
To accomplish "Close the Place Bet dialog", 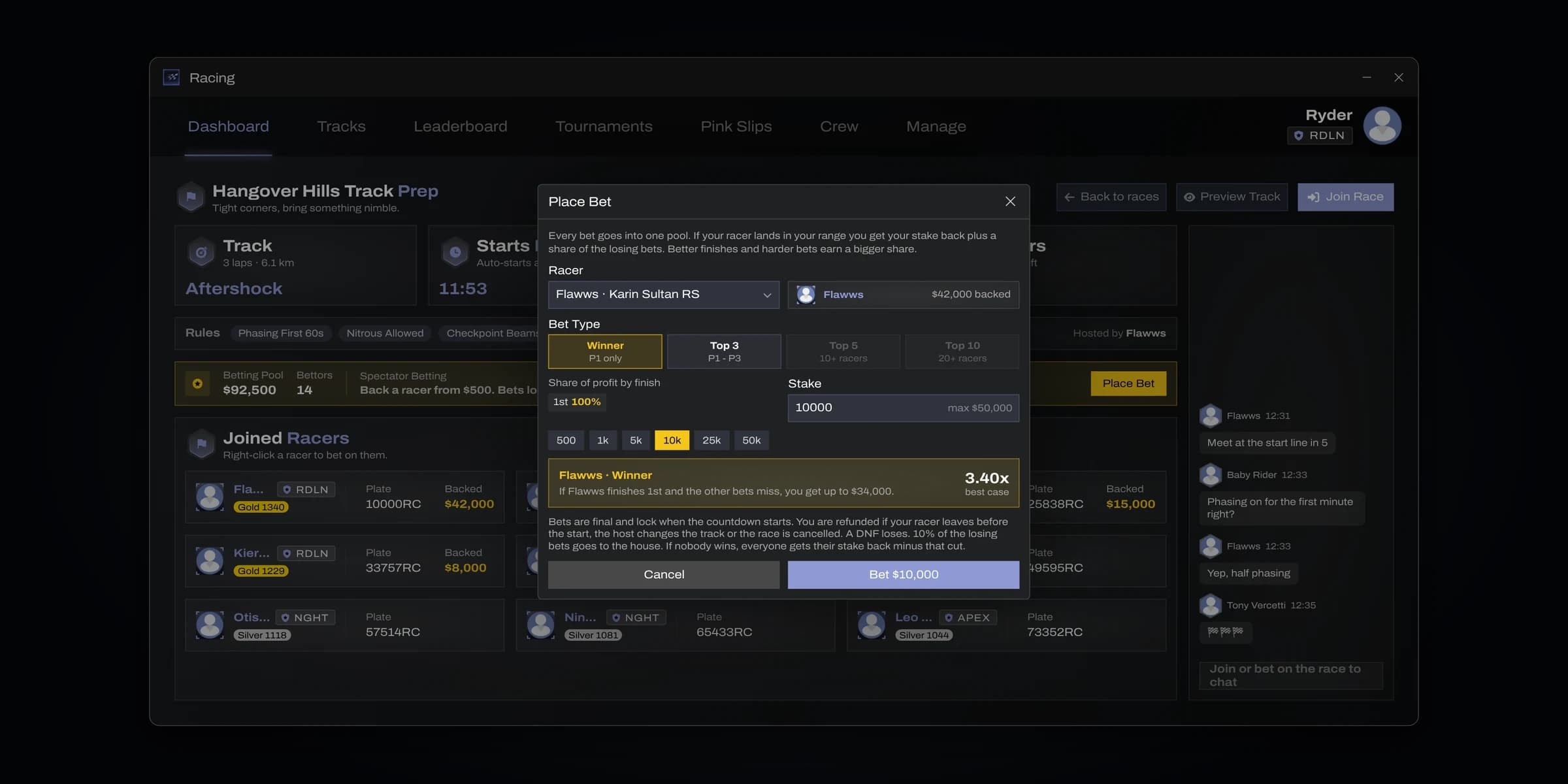I will (x=1010, y=201).
